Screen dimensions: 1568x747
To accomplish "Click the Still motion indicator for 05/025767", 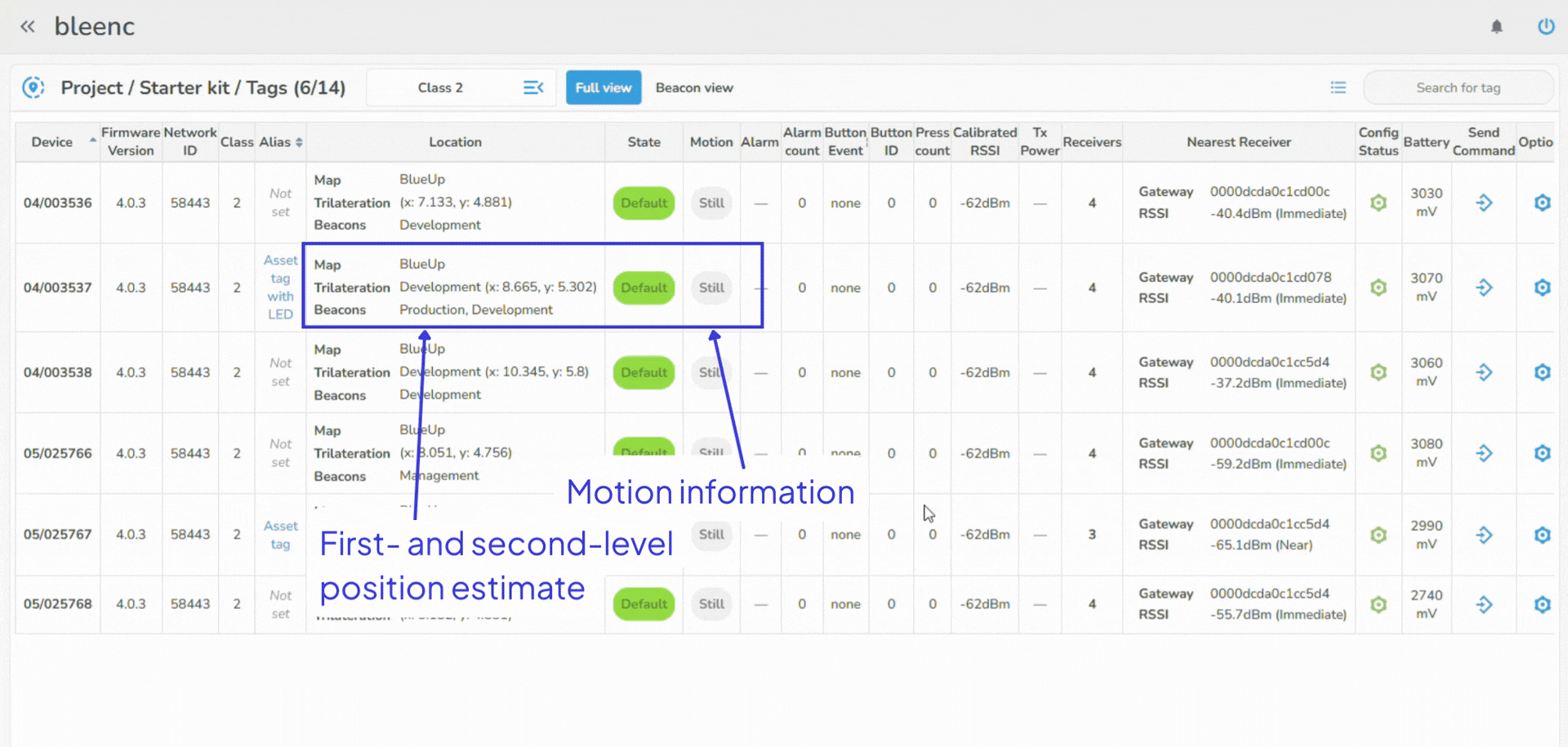I will click(710, 535).
